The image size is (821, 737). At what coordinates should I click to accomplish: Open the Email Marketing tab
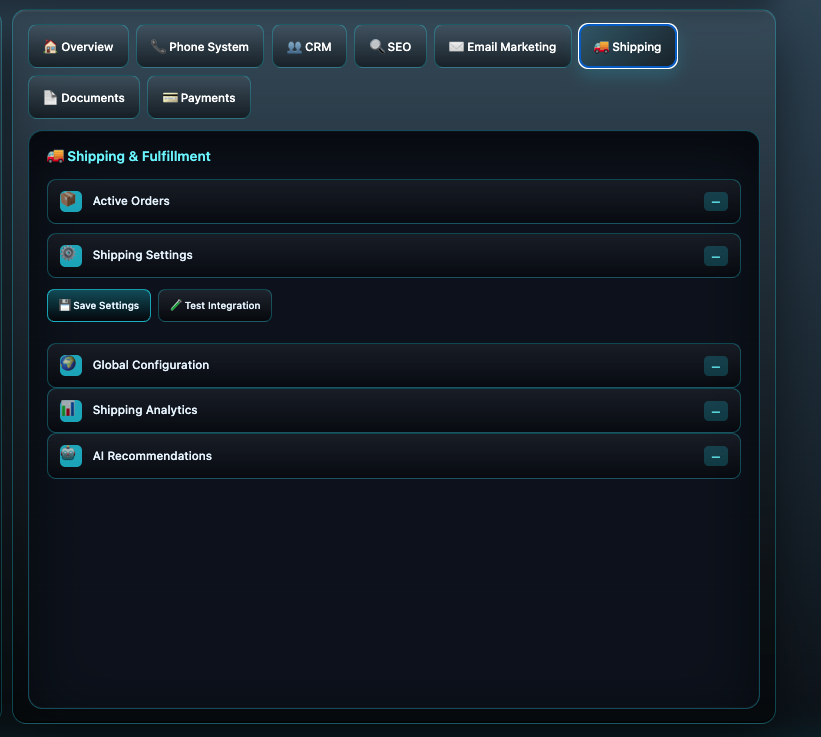502,47
